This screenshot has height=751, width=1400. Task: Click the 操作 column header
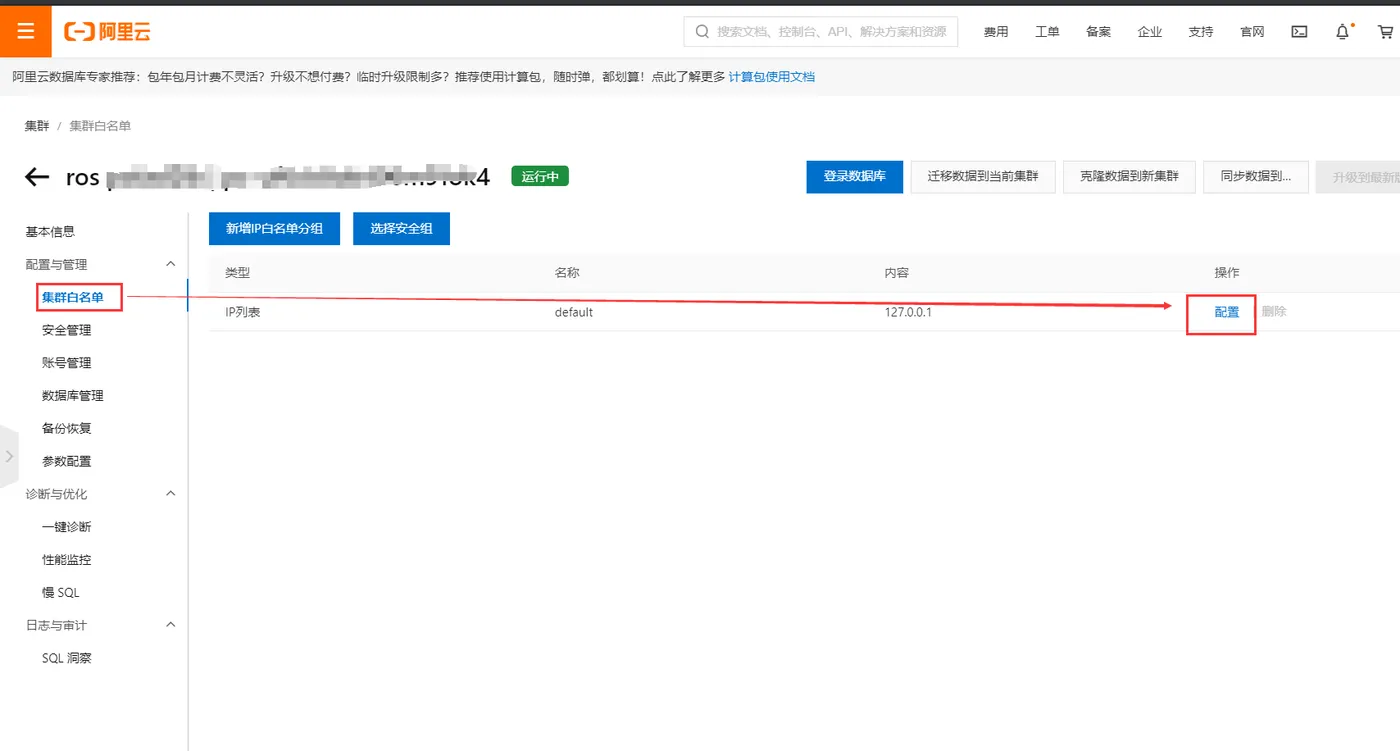click(1227, 273)
